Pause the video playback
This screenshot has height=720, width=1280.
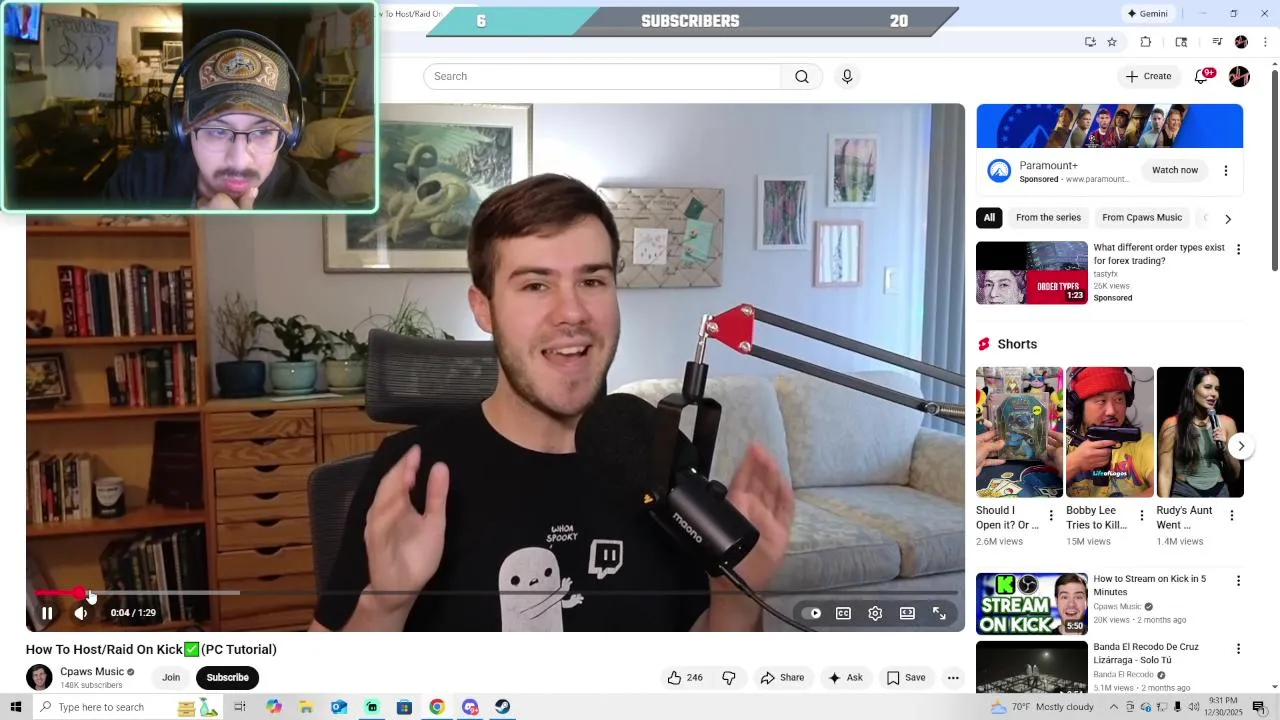47,613
